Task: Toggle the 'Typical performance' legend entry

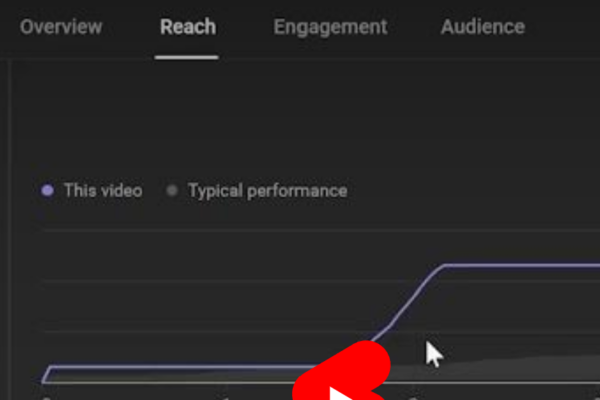Action: click(257, 191)
